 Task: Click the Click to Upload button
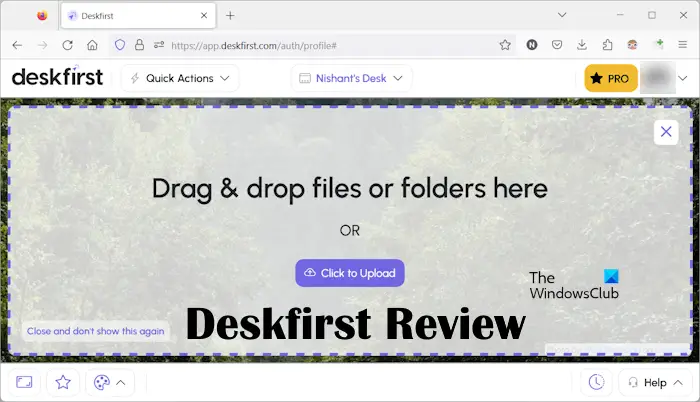(350, 273)
